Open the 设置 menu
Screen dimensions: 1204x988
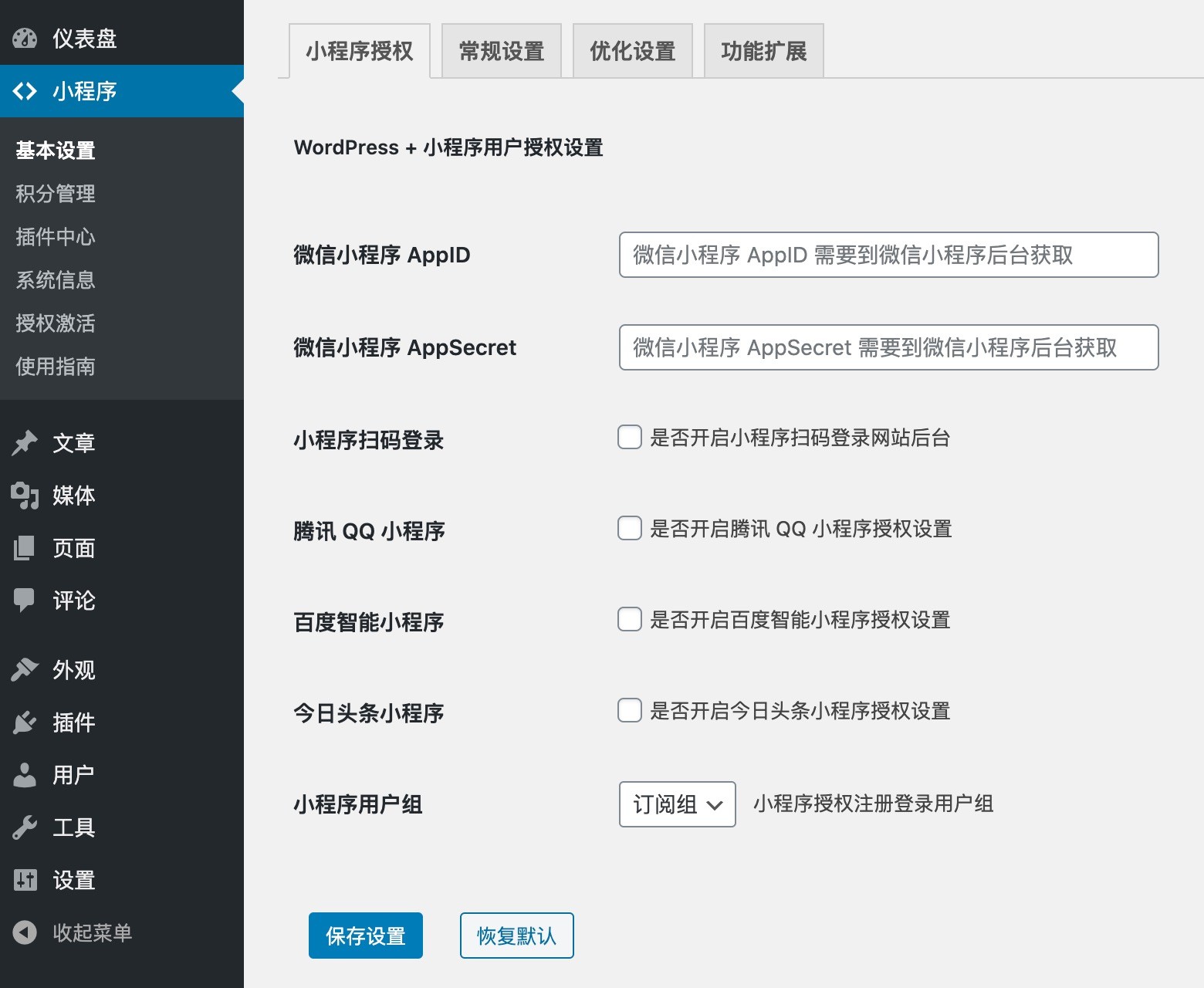(x=122, y=880)
